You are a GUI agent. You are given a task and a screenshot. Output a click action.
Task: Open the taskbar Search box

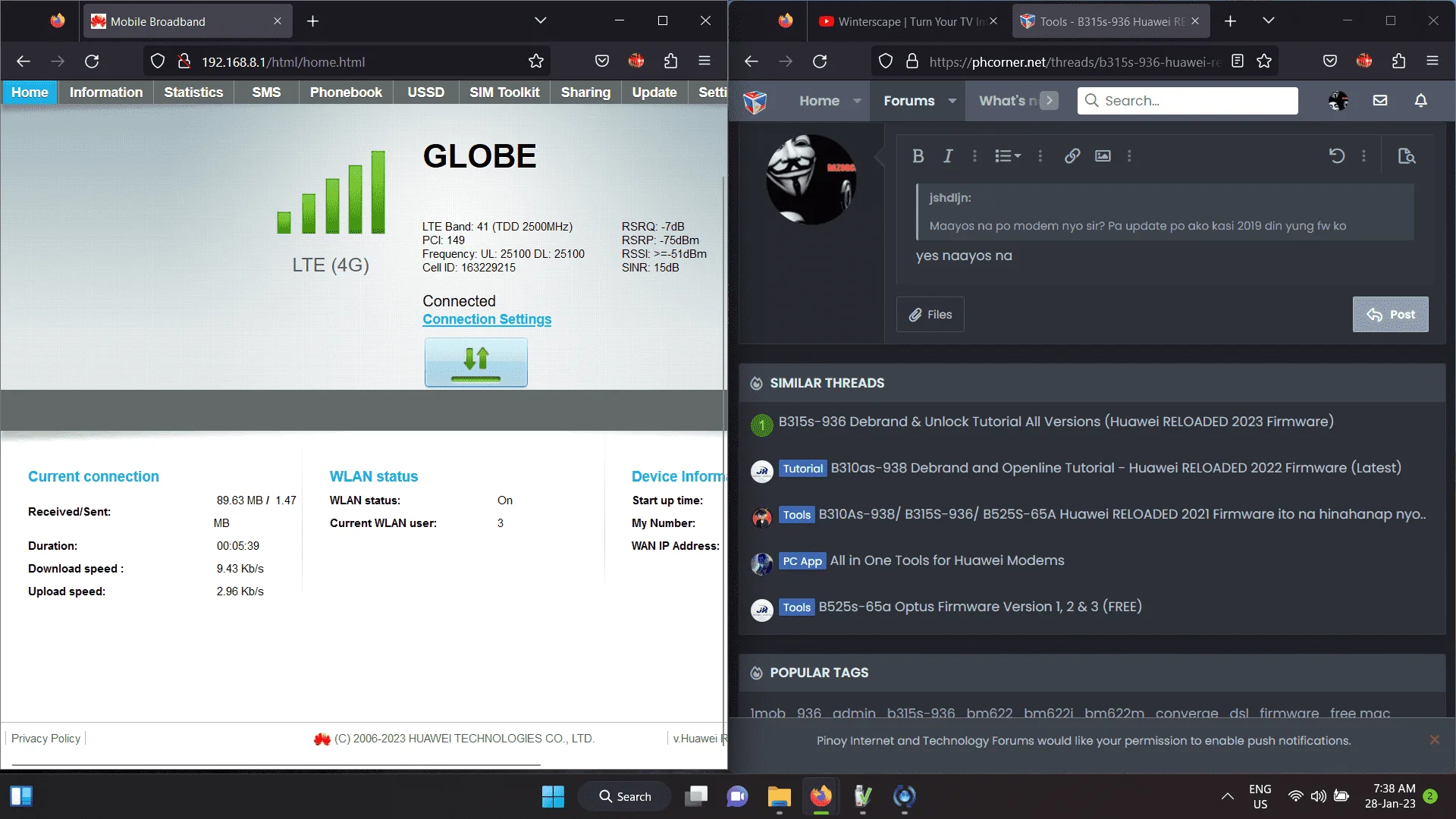point(625,796)
